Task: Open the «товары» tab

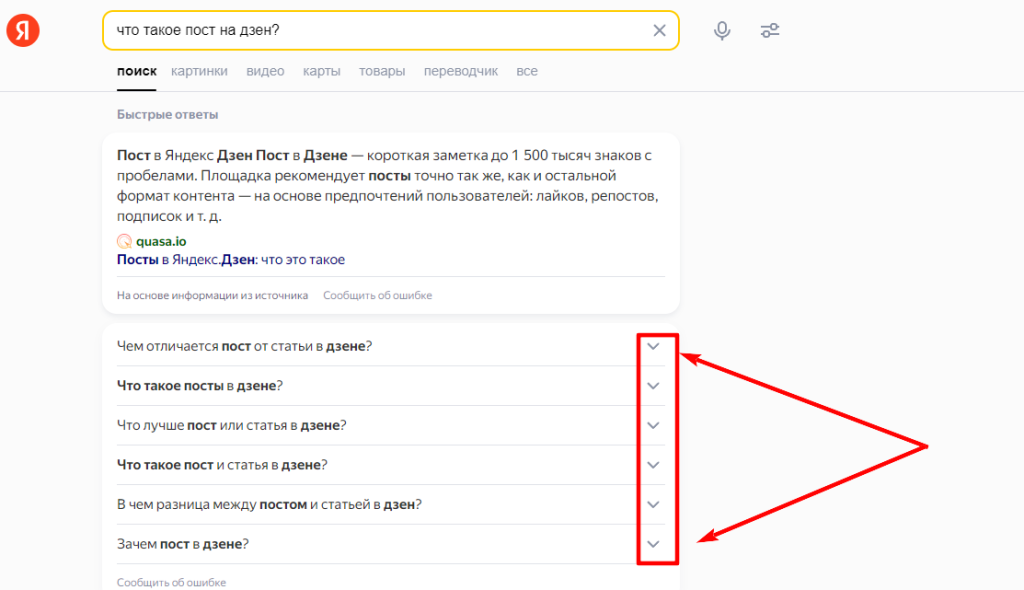Action: click(382, 71)
